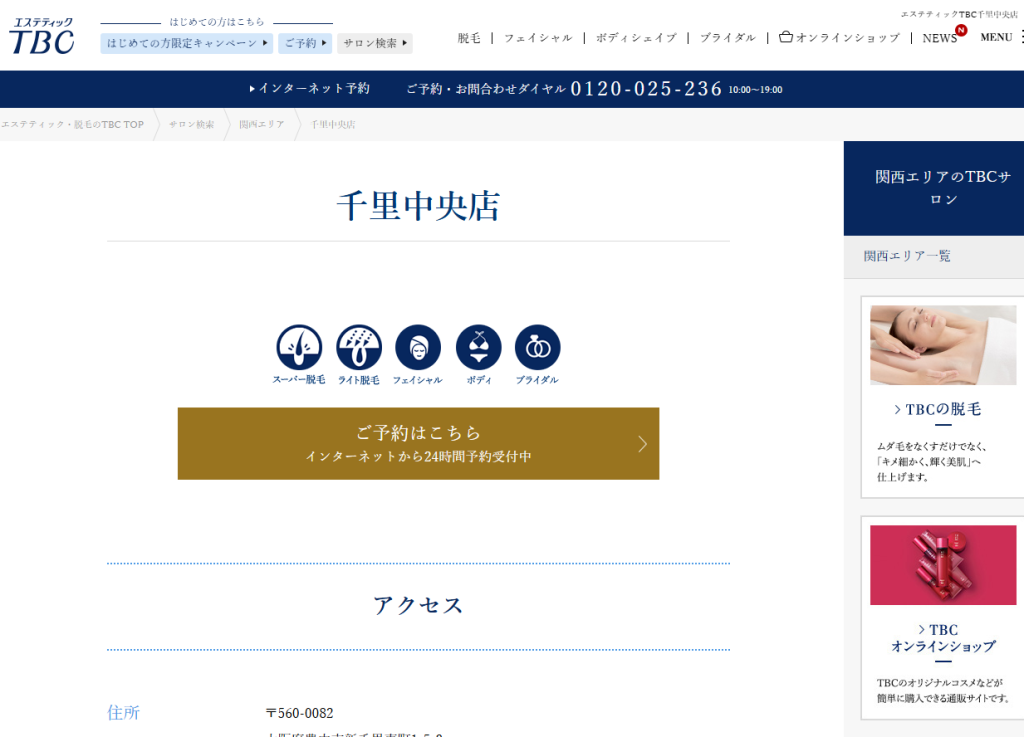Open オンラインショップ with basket icon
This screenshot has width=1024, height=737.
pos(839,38)
